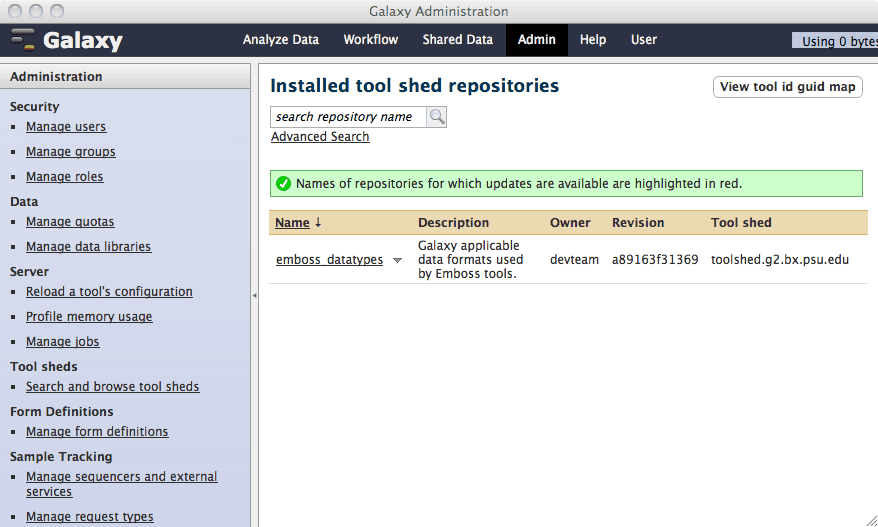Click the search magnifying glass icon
The image size is (878, 527).
coord(437,117)
